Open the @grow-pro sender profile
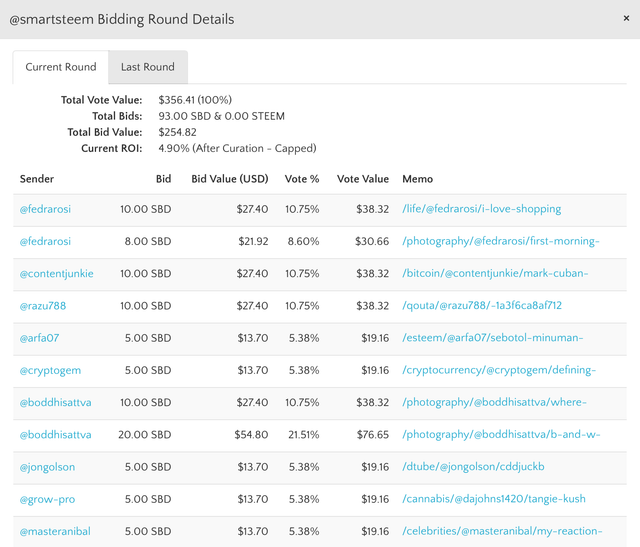Viewport: 640px width, 547px height. pos(47,500)
